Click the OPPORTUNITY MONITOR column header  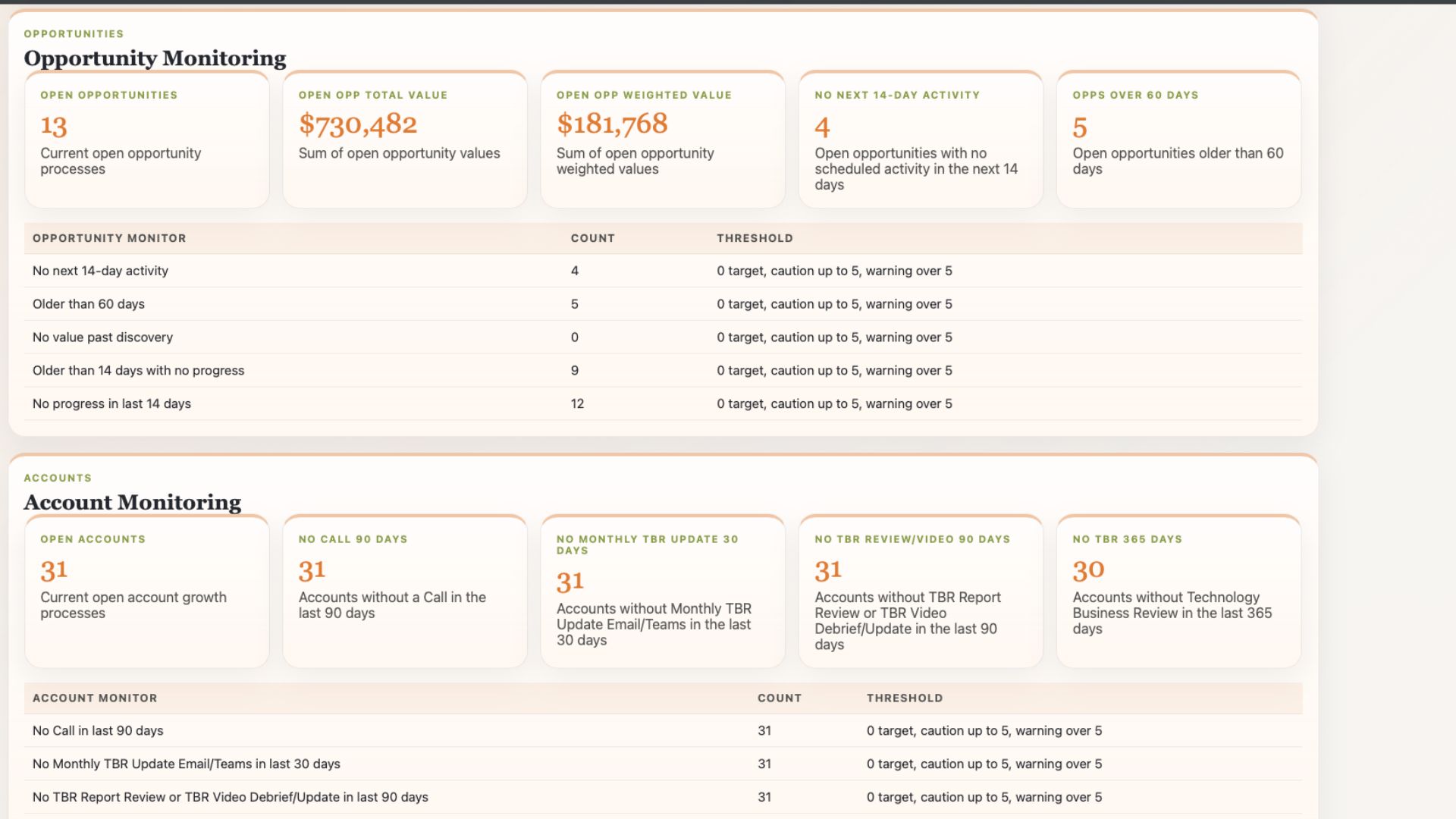[x=109, y=238]
